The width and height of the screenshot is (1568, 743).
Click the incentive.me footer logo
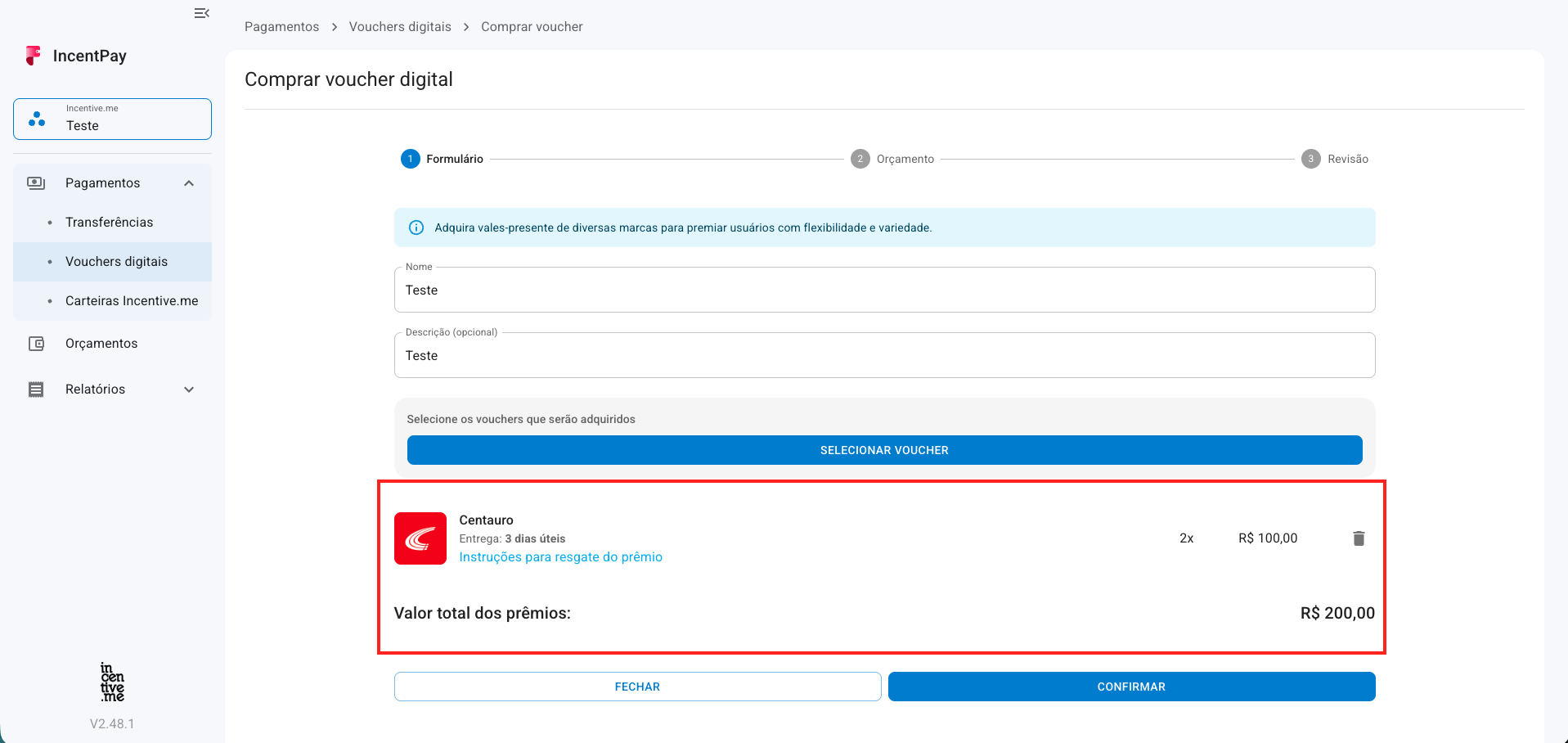click(112, 682)
